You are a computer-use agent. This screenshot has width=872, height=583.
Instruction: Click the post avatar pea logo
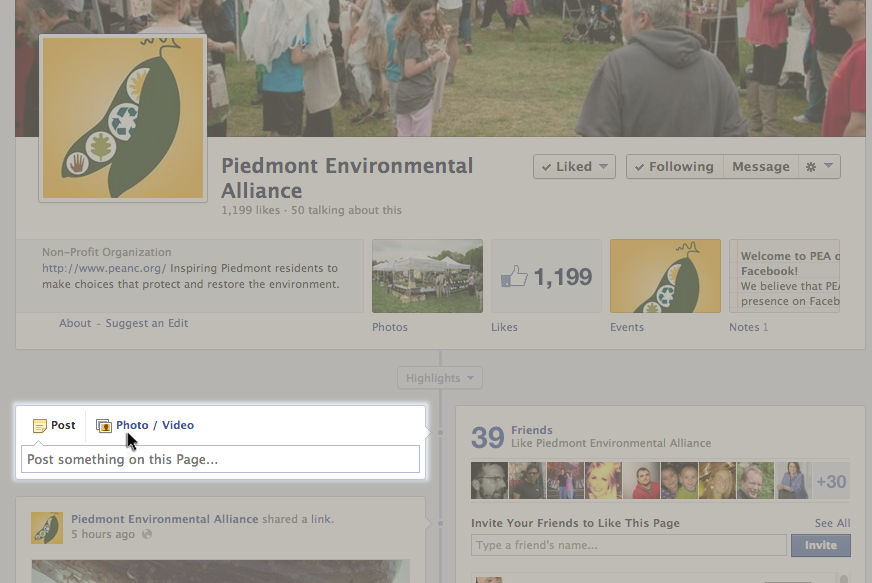pyautogui.click(x=47, y=528)
